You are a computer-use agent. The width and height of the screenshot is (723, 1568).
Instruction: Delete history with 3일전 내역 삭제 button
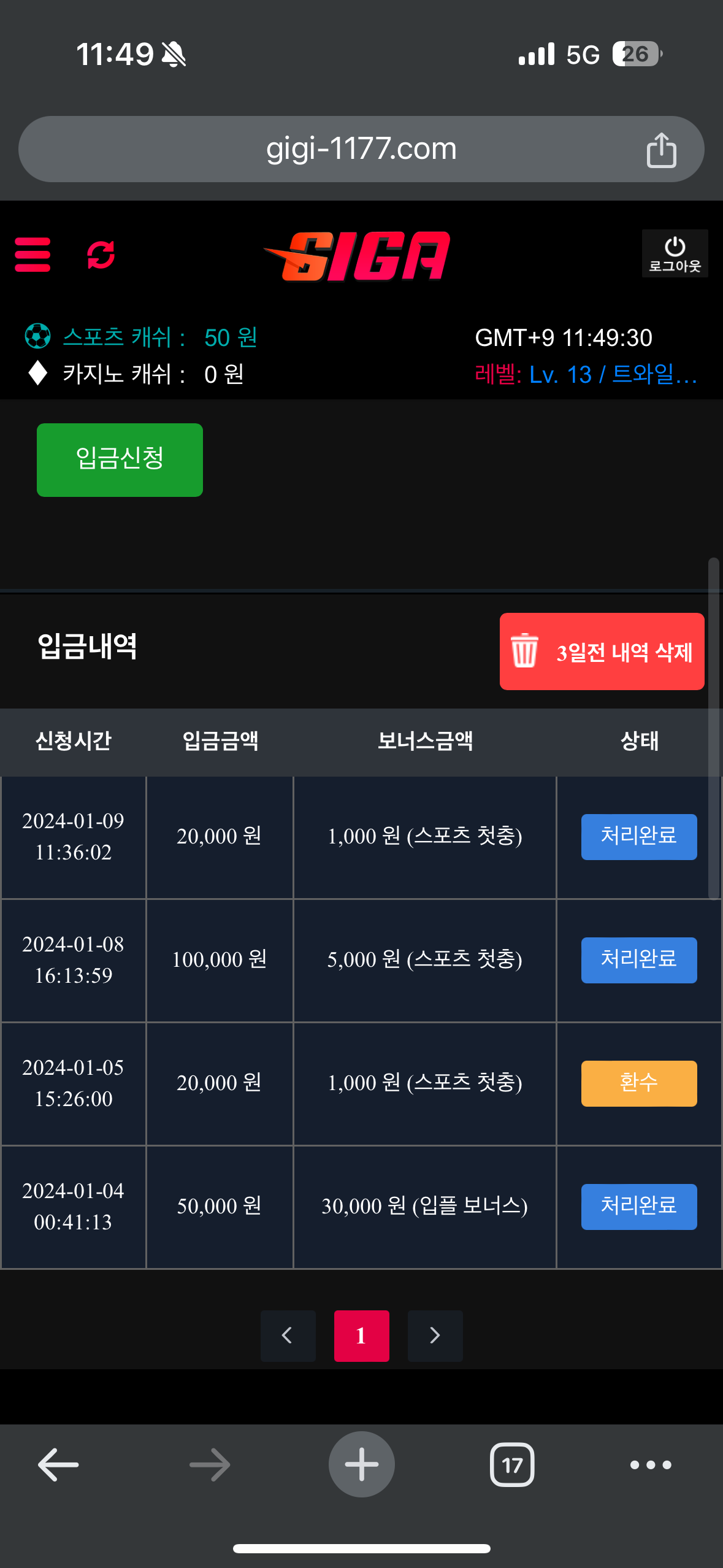(602, 651)
